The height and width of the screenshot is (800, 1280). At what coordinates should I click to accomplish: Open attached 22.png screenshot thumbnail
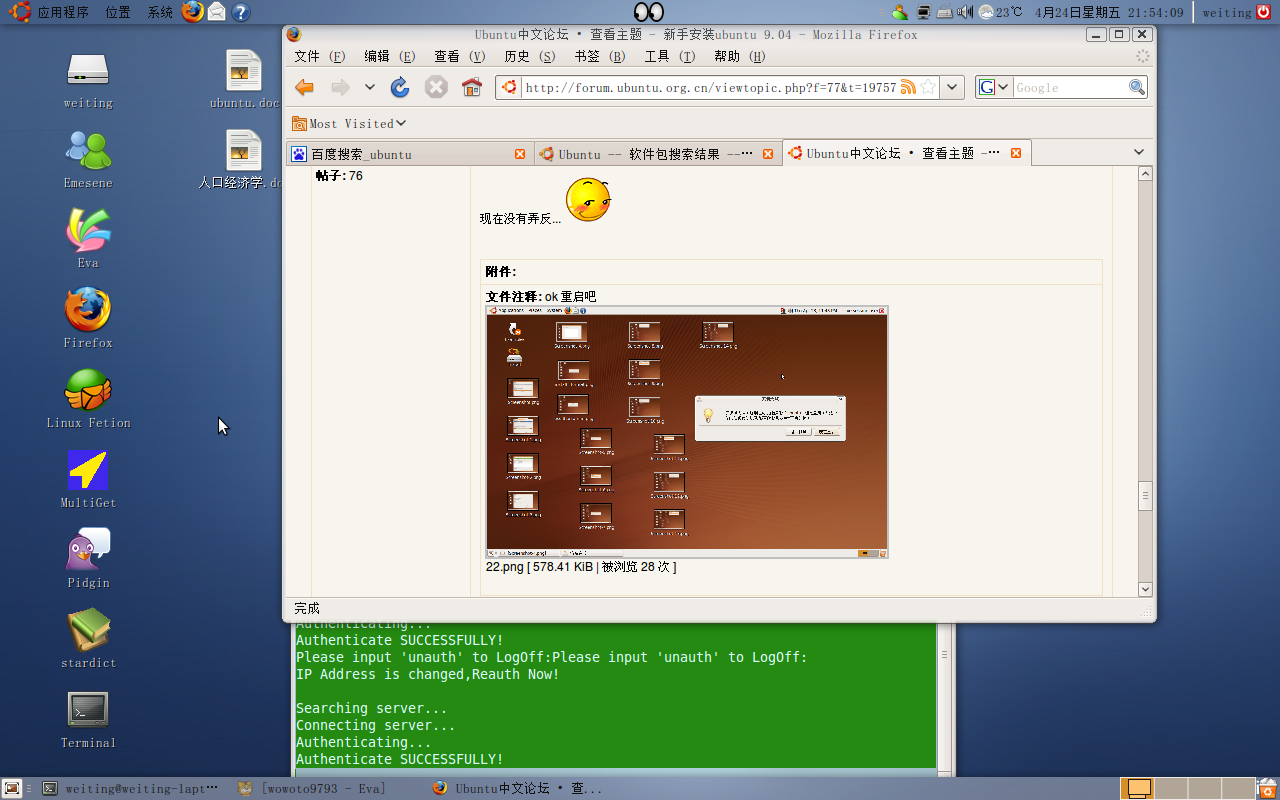point(687,432)
